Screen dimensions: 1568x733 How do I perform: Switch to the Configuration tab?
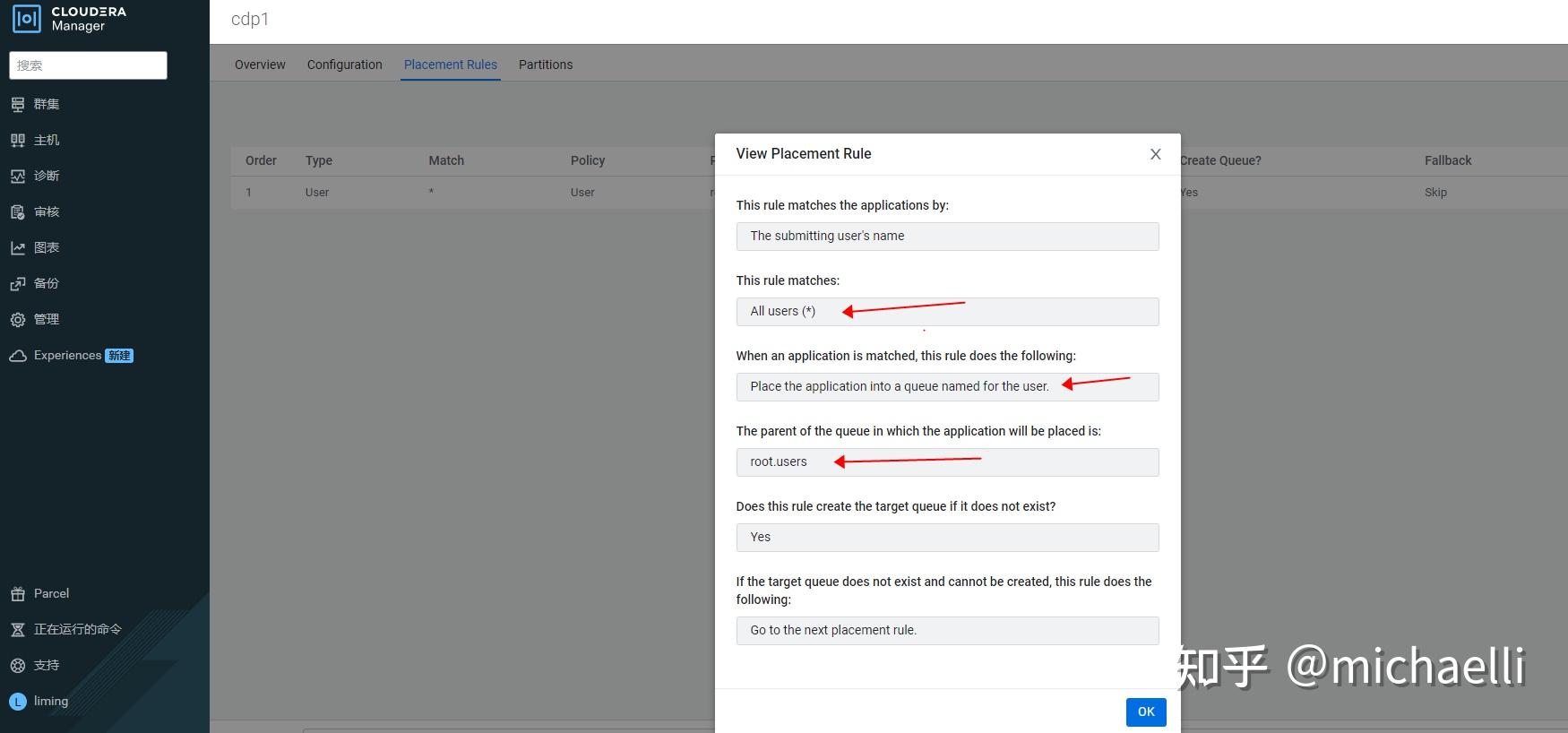[345, 65]
